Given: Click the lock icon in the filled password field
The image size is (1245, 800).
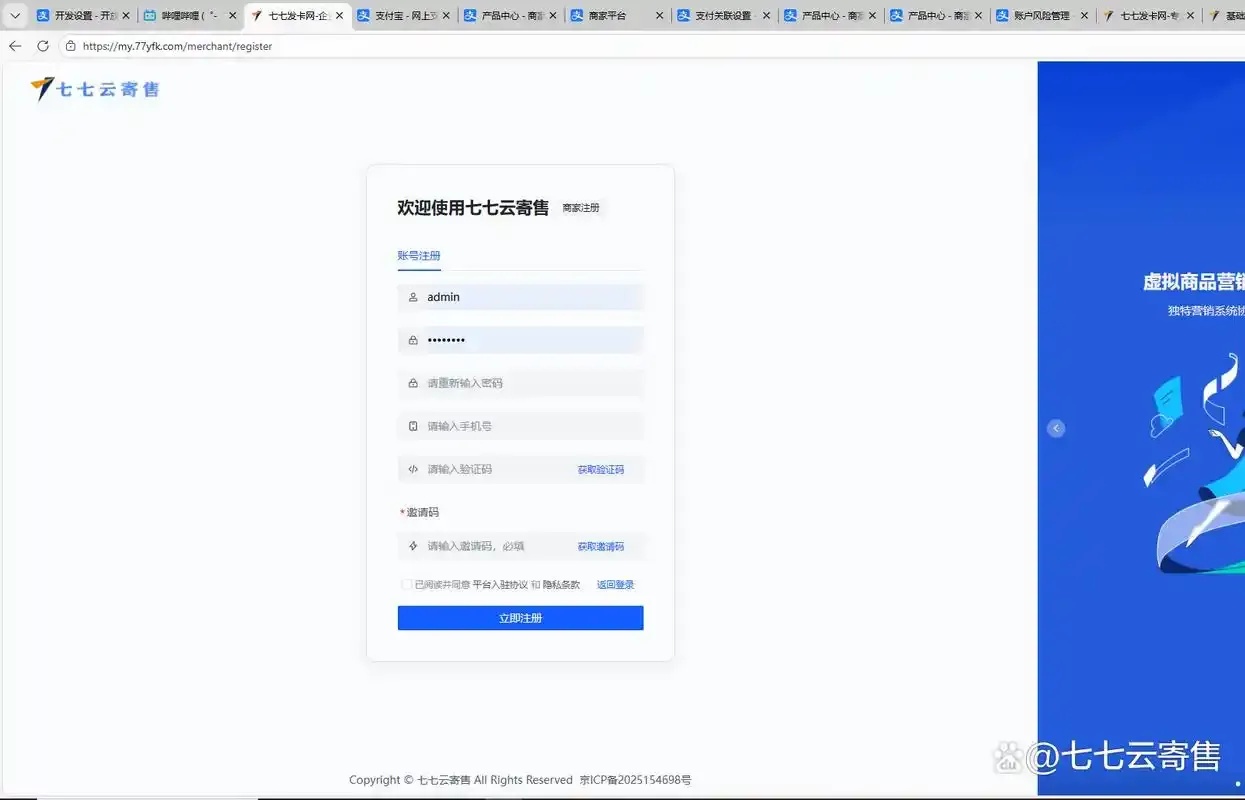Looking at the screenshot, I should point(413,340).
